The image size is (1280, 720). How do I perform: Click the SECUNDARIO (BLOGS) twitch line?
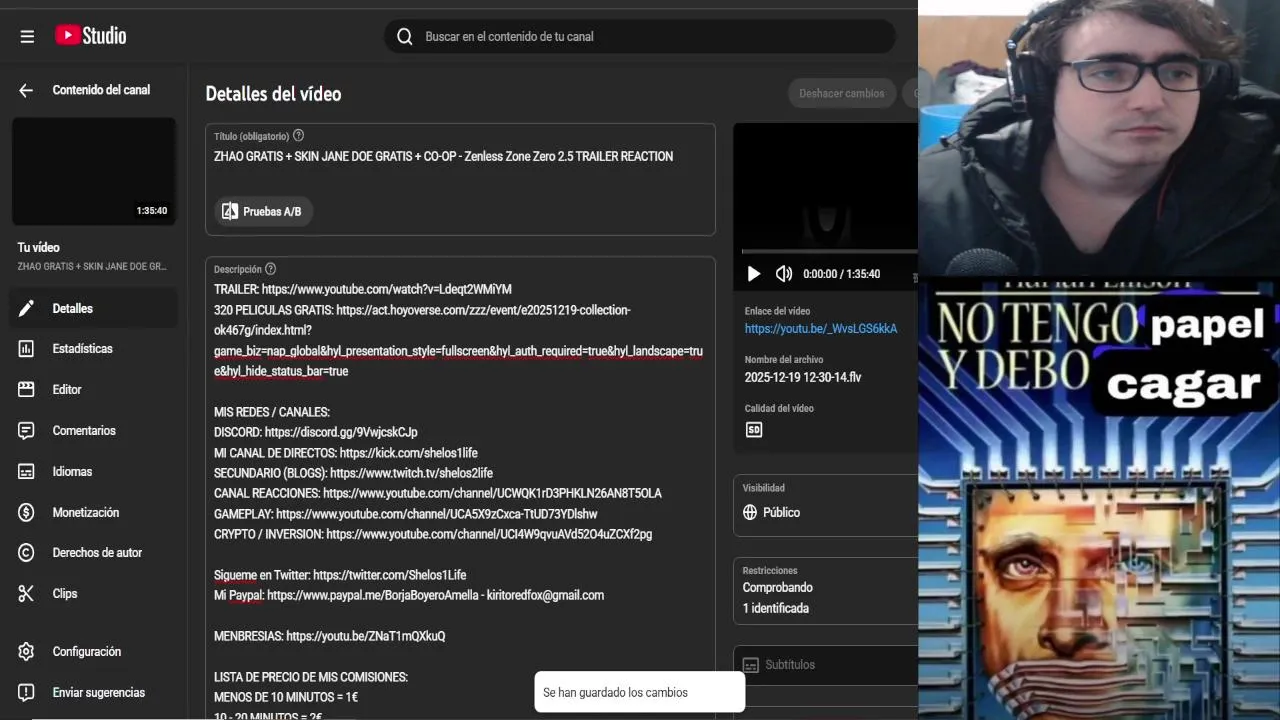click(x=353, y=474)
